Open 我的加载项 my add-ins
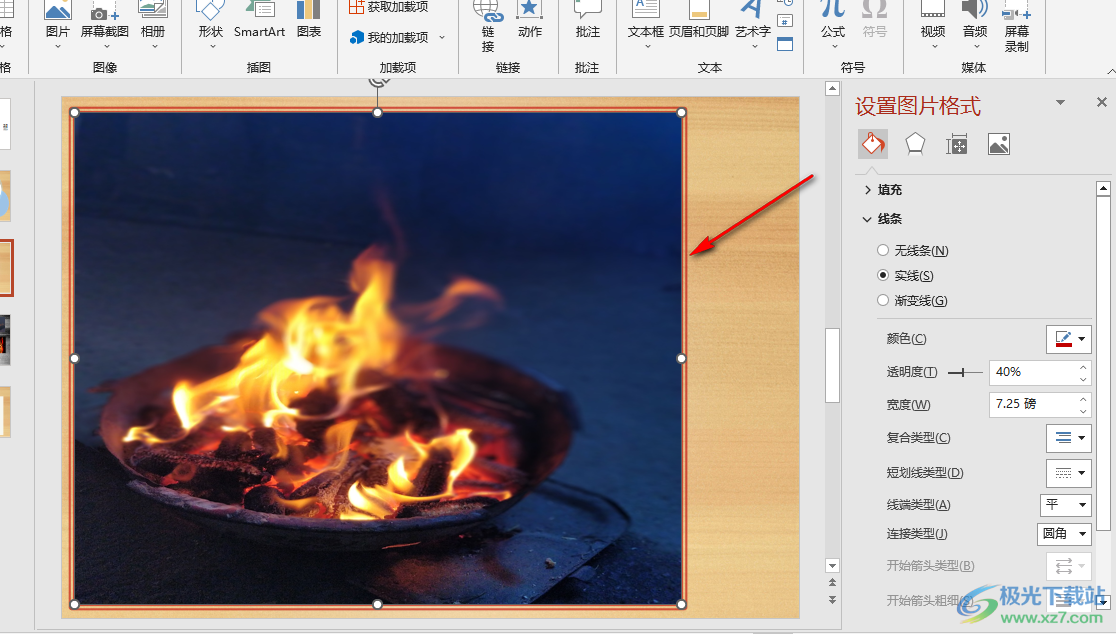The height and width of the screenshot is (634, 1116). click(390, 37)
